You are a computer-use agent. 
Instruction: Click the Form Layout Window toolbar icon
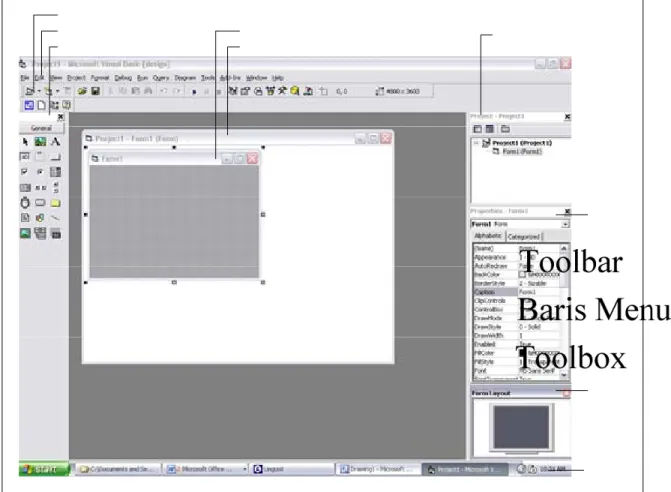258,91
